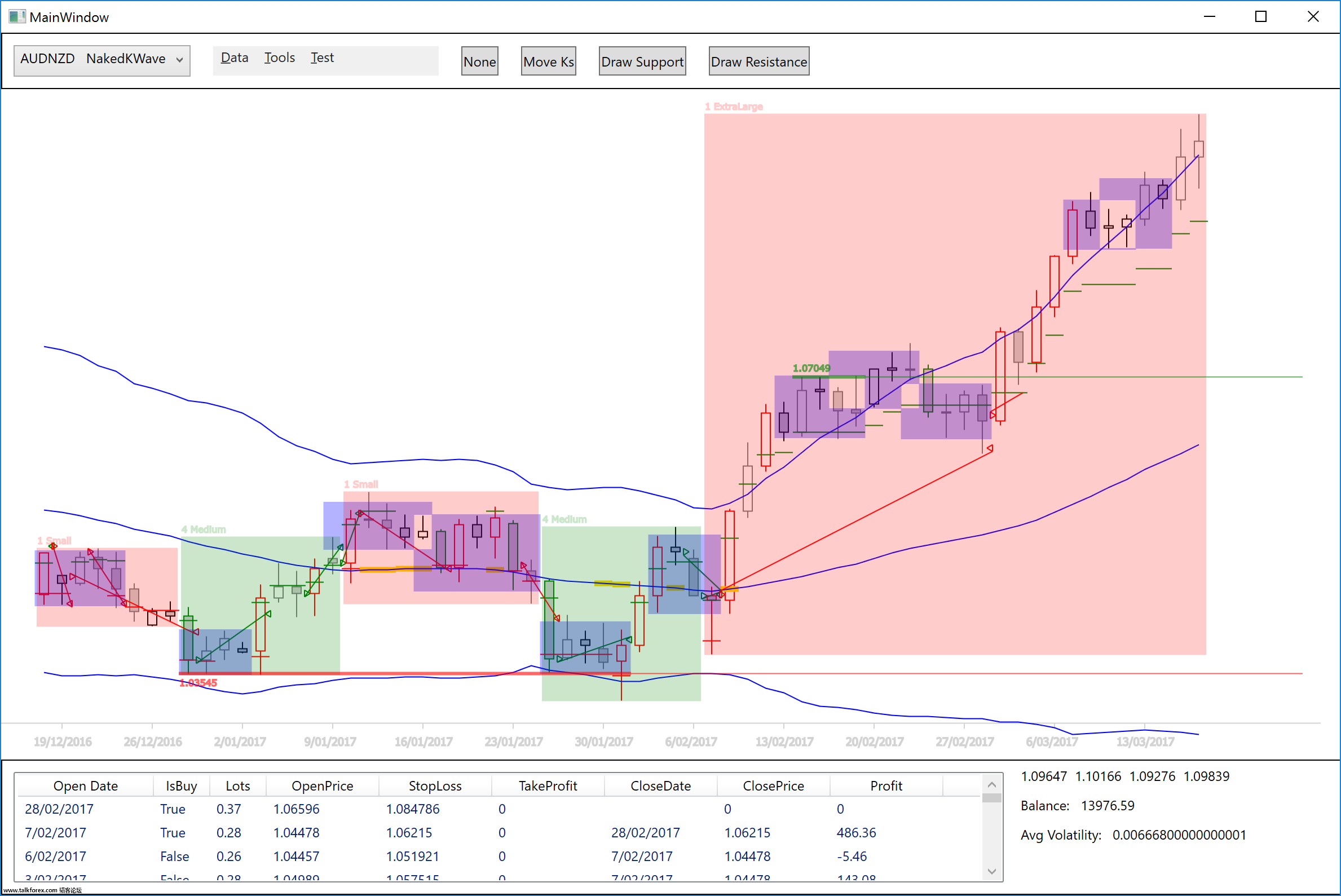Select the trade row dated 28/02/2017
This screenshot has width=1341, height=896.
click(500, 809)
